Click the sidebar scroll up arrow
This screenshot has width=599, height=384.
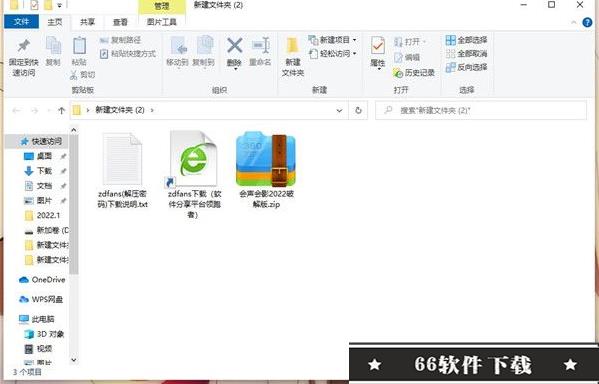pyautogui.click(x=74, y=130)
